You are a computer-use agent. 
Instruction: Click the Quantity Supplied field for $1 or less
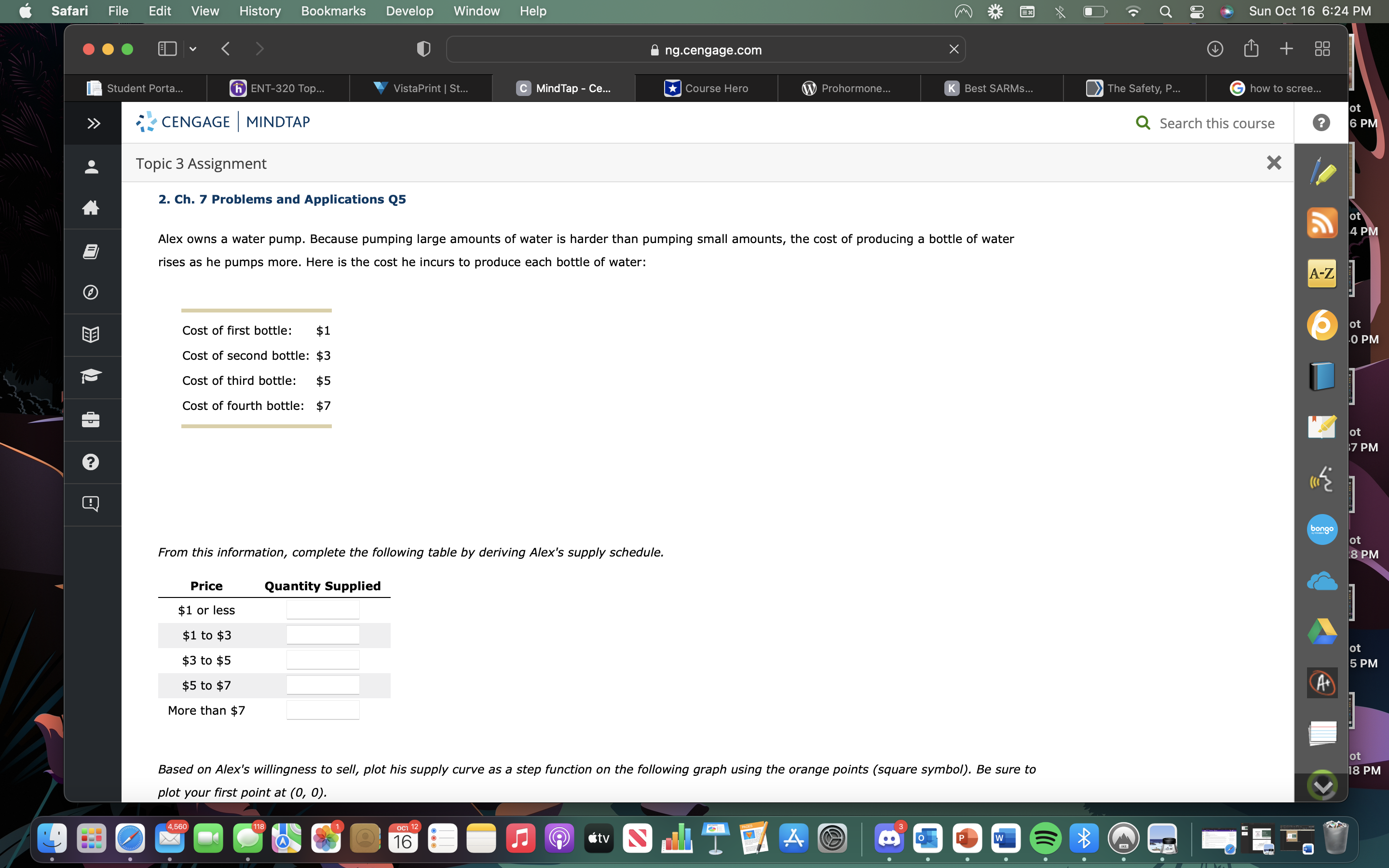(x=323, y=609)
